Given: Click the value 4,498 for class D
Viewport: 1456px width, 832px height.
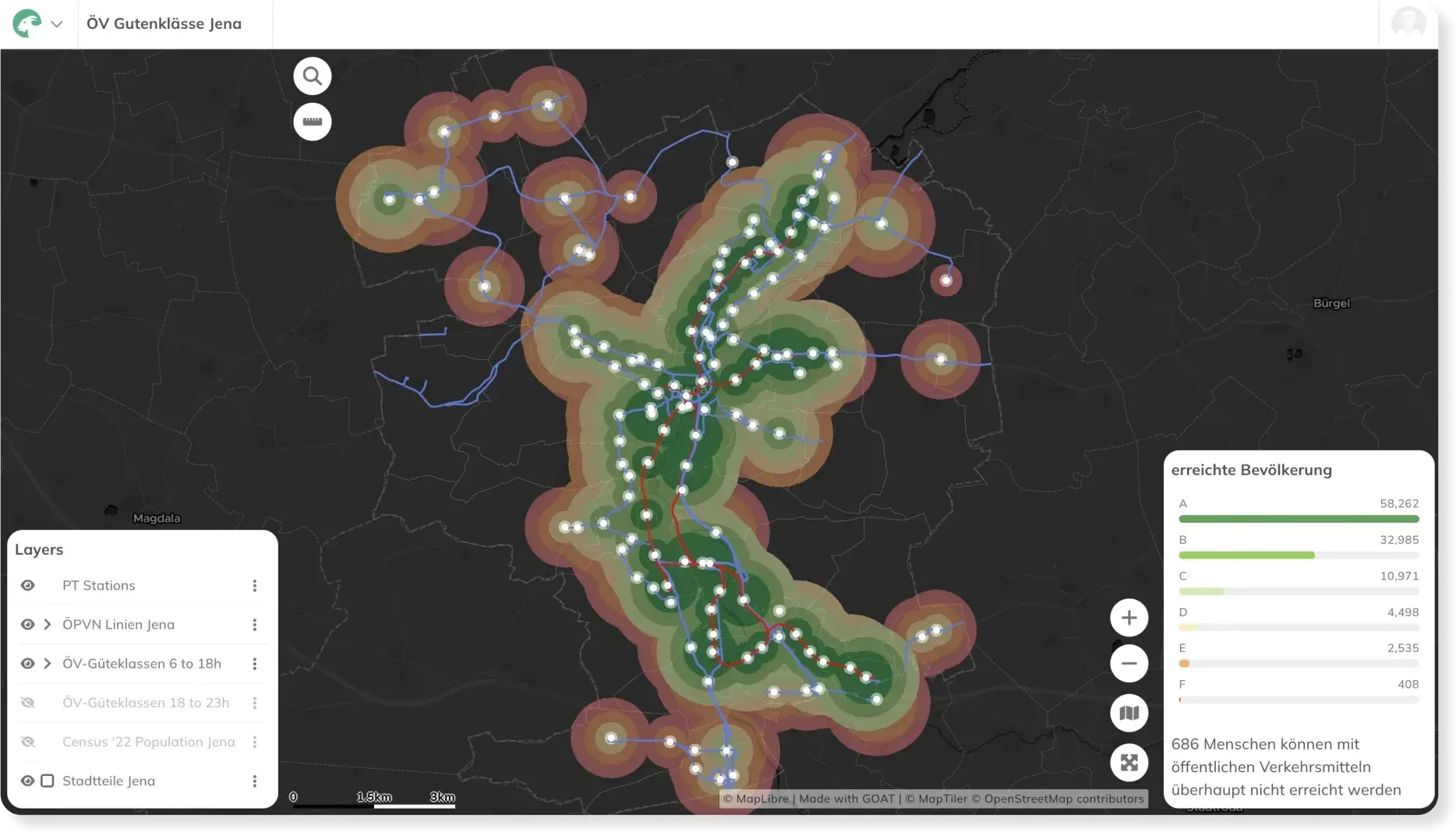Looking at the screenshot, I should click(x=1403, y=612).
